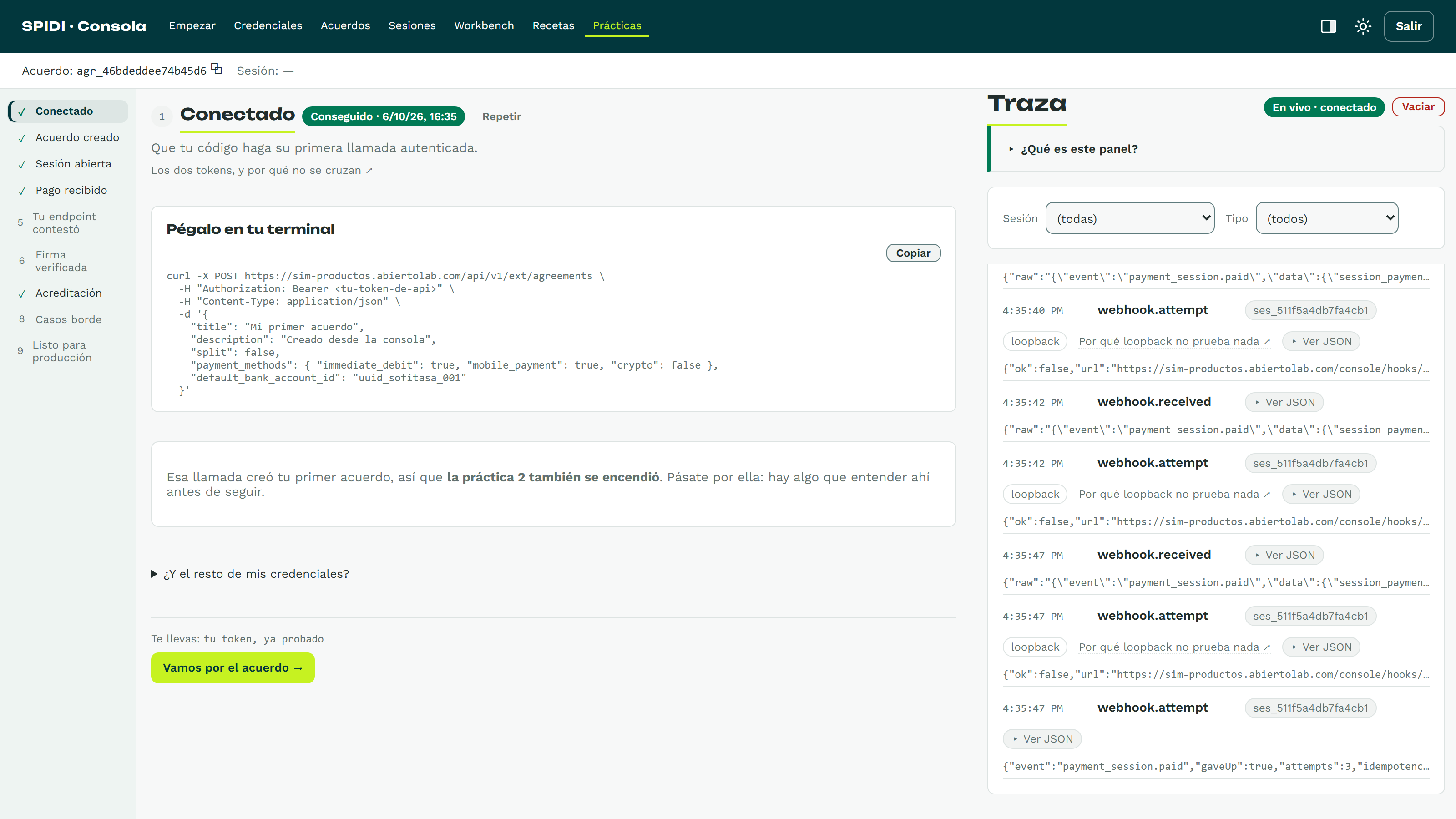Expand ¿Y el resto de mis credenciales?
Image resolution: width=1456 pixels, height=819 pixels.
pyautogui.click(x=250, y=574)
